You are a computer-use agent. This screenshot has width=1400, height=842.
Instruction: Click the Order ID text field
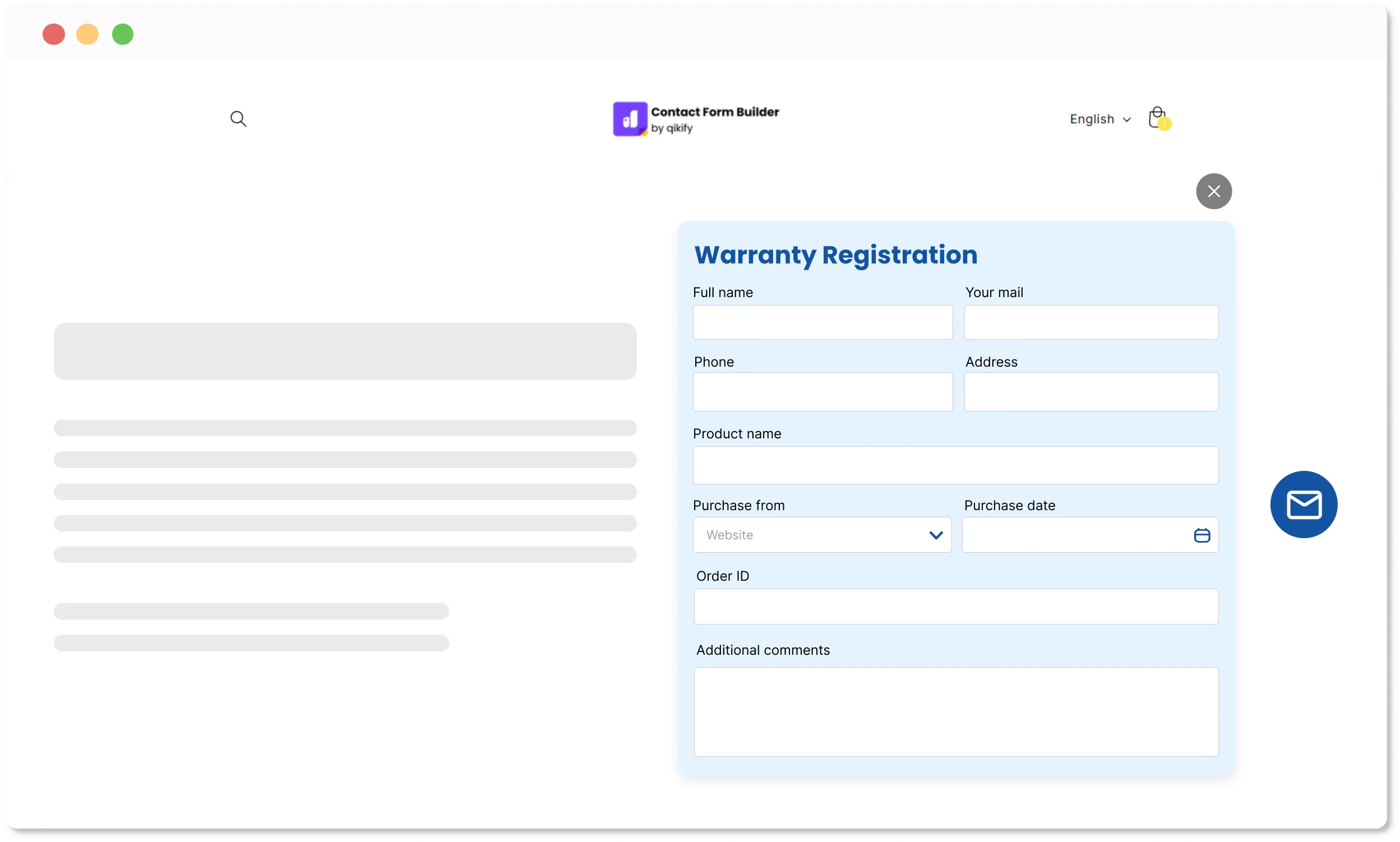955,607
